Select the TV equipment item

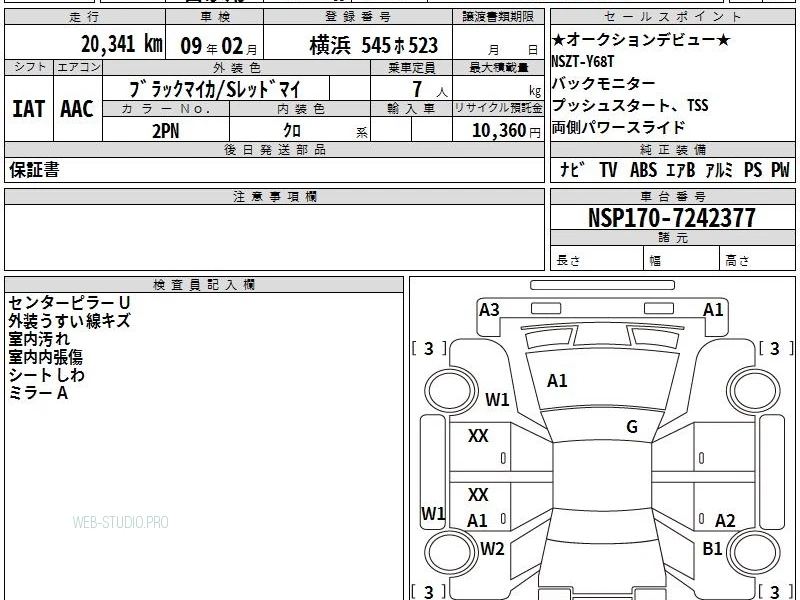point(608,169)
